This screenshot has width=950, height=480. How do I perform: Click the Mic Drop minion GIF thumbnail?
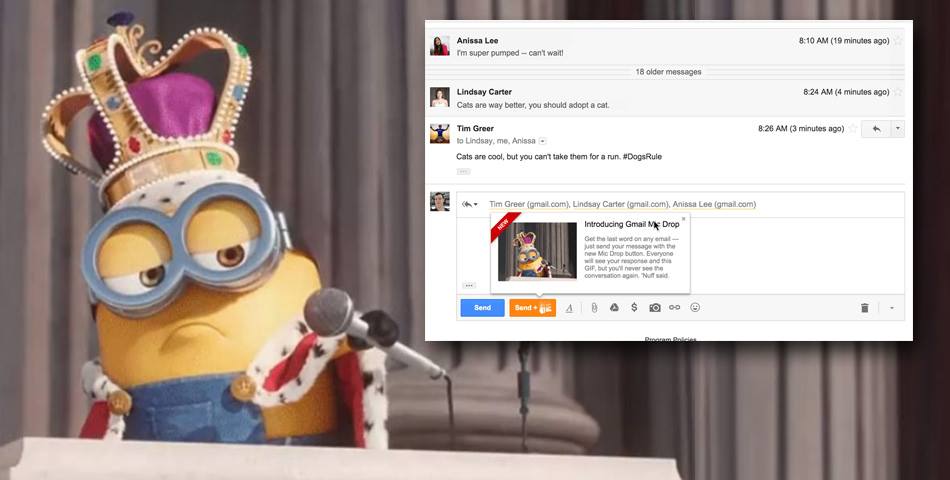[537, 251]
